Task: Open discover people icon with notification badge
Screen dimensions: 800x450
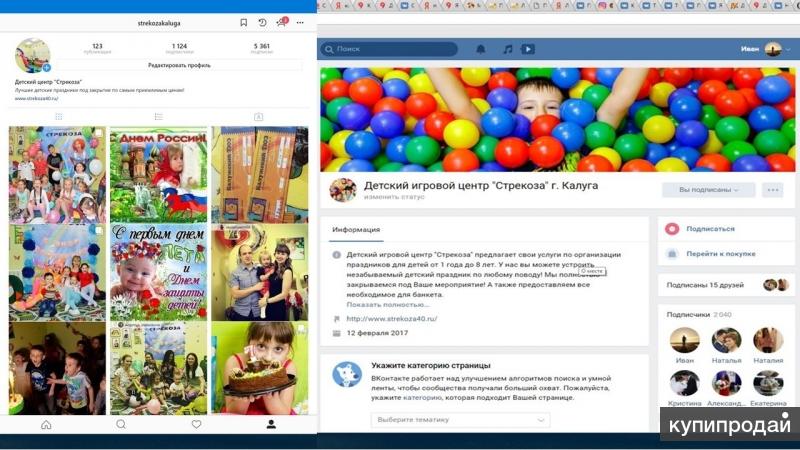Action: click(x=282, y=22)
